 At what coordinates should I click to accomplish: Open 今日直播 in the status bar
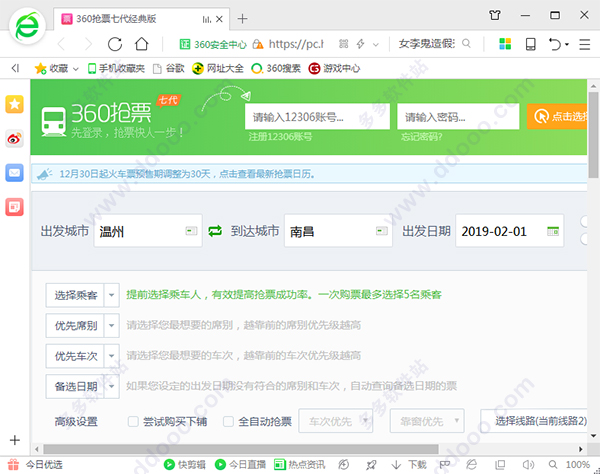coord(240,464)
